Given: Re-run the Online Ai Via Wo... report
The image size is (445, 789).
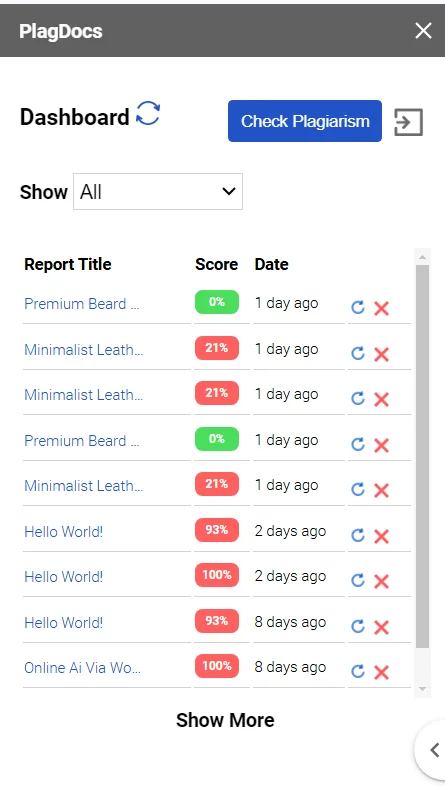Looking at the screenshot, I should pyautogui.click(x=357, y=672).
